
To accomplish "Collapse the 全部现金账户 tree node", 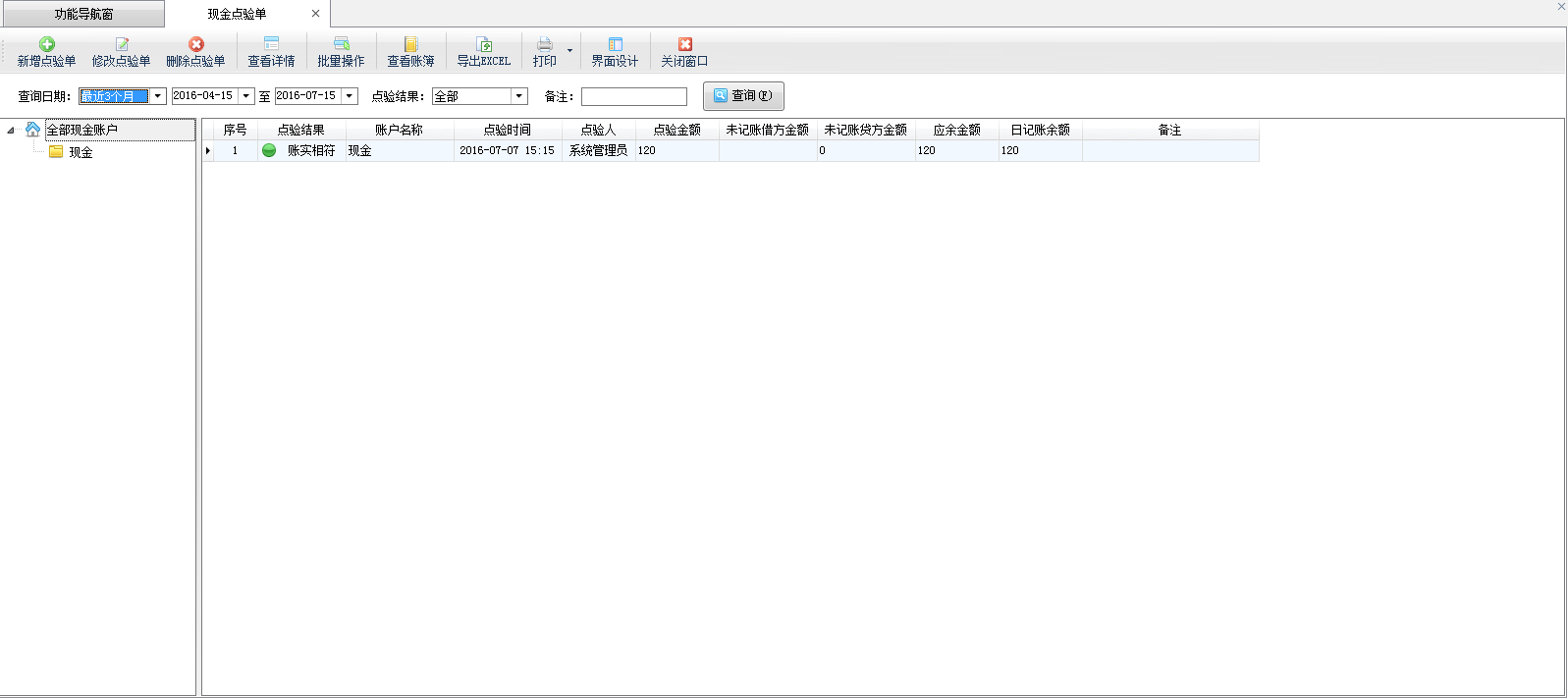I will coord(11,131).
